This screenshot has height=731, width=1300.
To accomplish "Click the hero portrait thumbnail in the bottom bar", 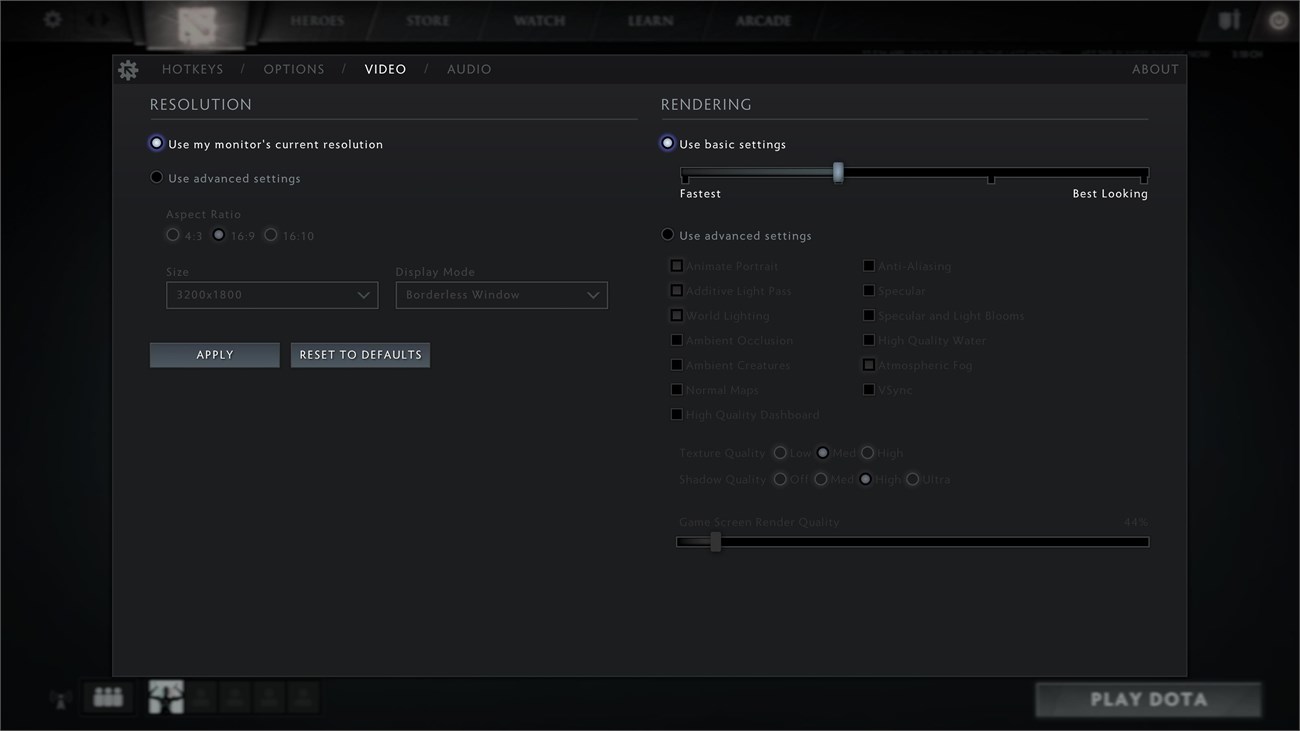I will (x=165, y=697).
